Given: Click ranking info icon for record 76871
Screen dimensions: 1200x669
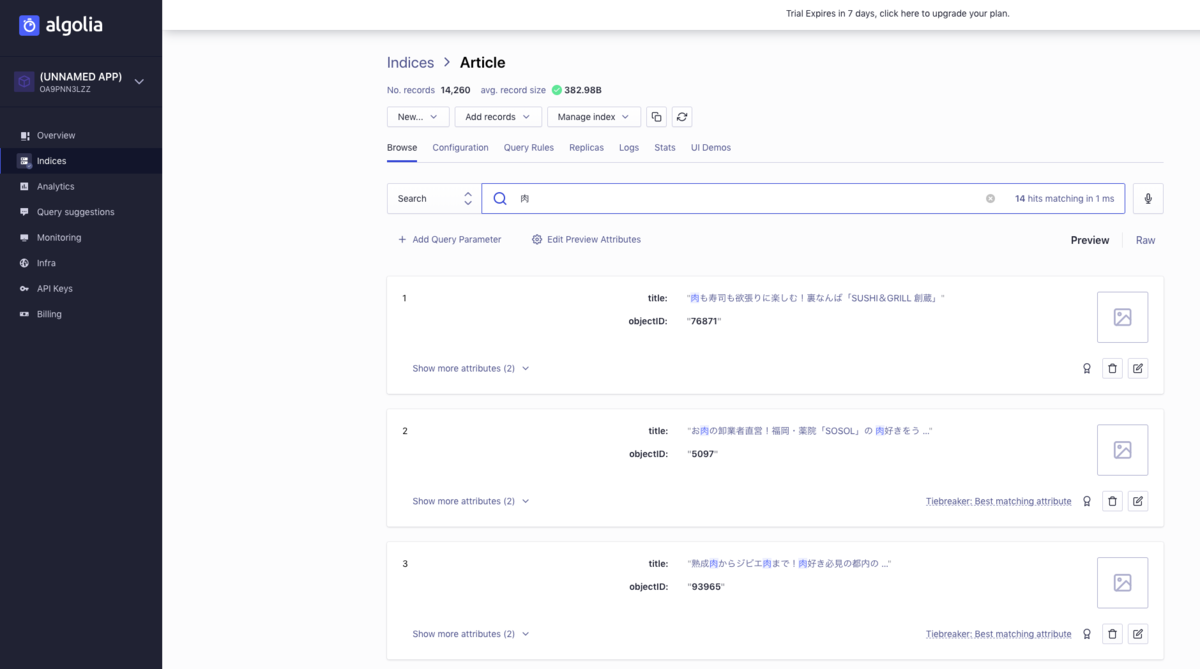Looking at the screenshot, I should 1087,368.
